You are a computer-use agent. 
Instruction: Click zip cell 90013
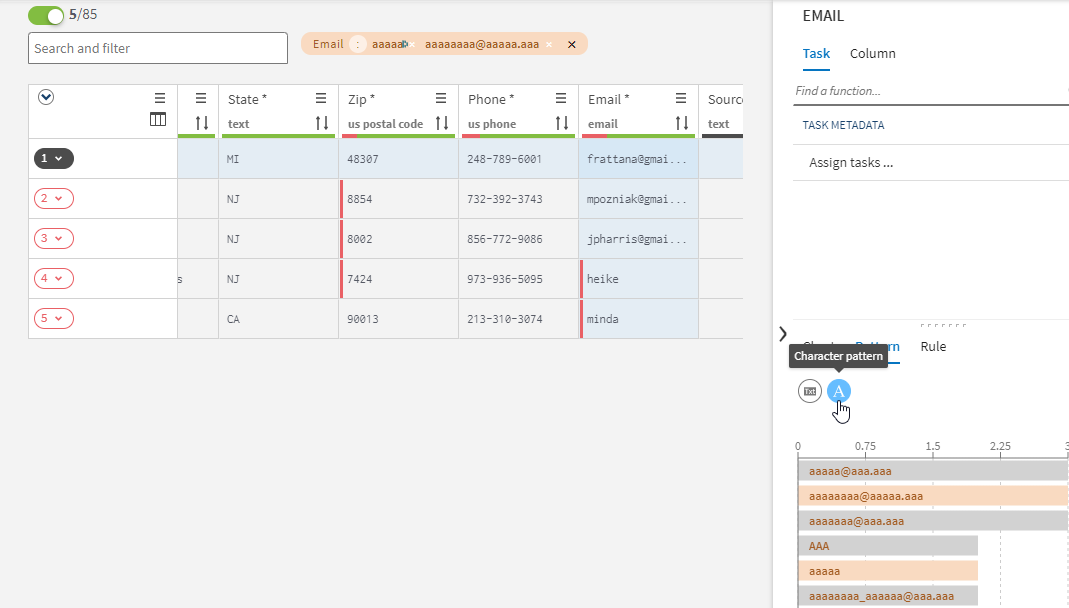398,319
